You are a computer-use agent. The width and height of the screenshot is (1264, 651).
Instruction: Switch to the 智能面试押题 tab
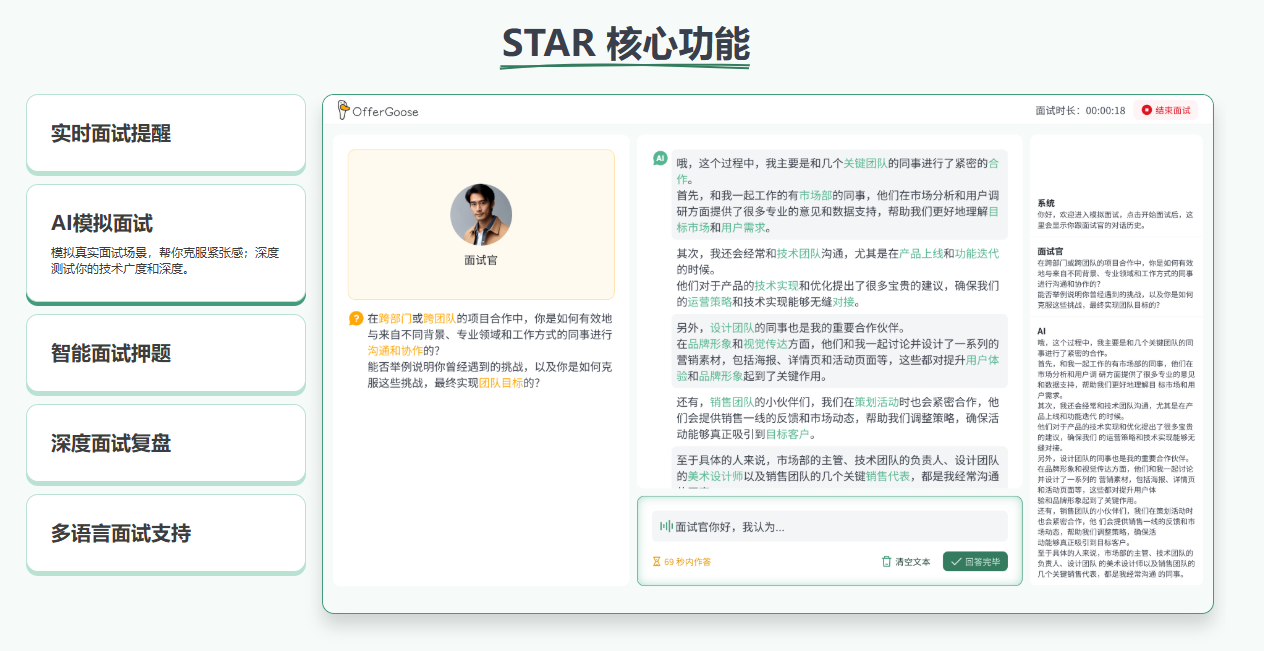(166, 353)
